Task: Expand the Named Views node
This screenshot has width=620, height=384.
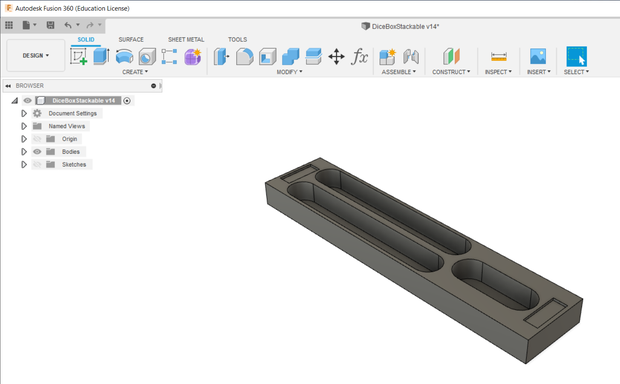Action: click(x=24, y=126)
